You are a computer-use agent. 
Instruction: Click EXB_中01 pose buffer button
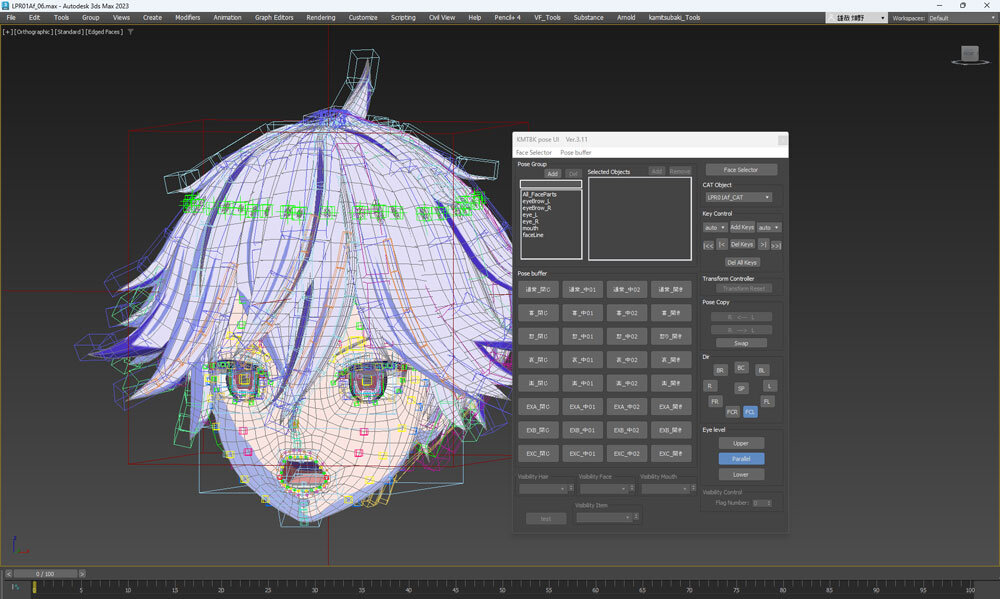tap(582, 430)
